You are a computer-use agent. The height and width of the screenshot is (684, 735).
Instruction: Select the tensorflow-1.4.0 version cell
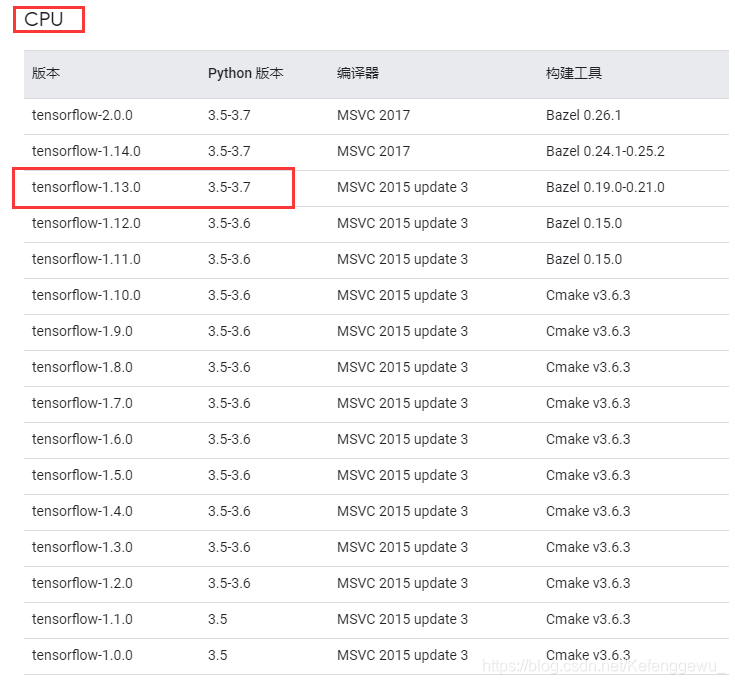tap(82, 511)
